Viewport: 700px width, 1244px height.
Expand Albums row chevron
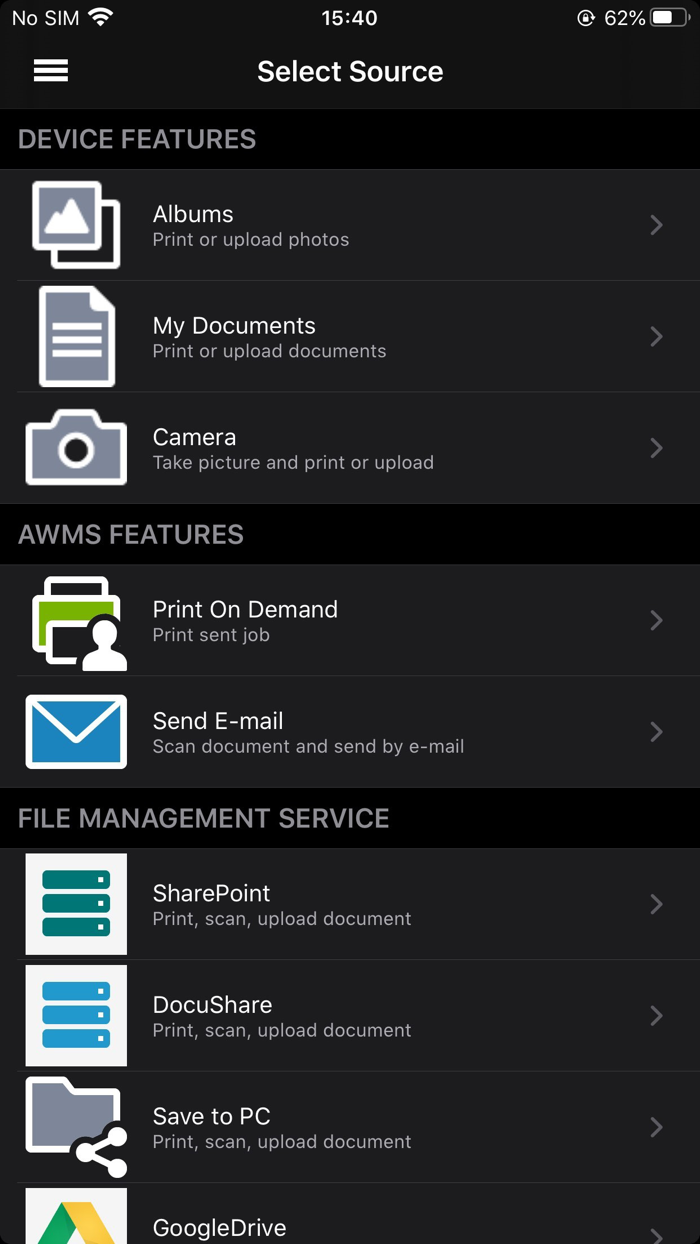tap(656, 225)
